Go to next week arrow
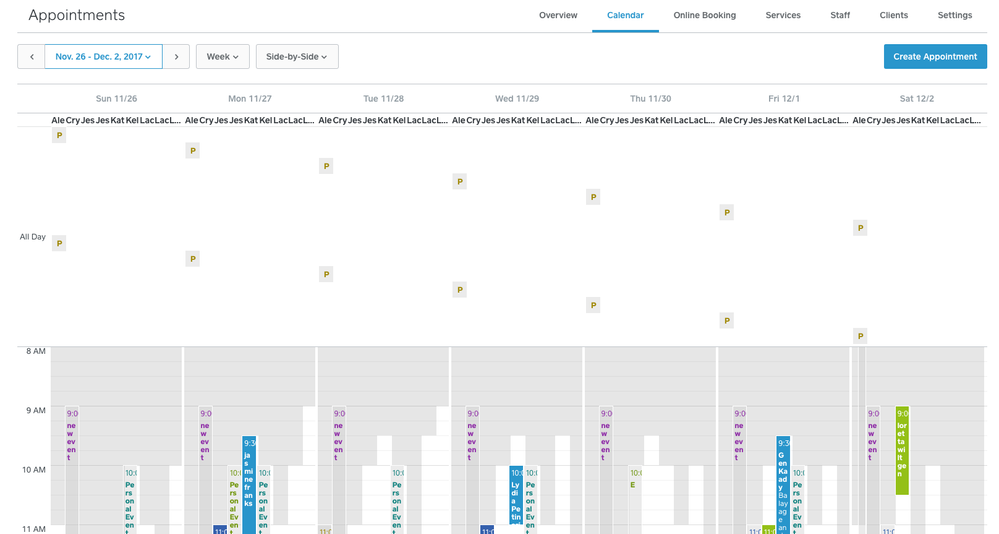 (x=176, y=57)
